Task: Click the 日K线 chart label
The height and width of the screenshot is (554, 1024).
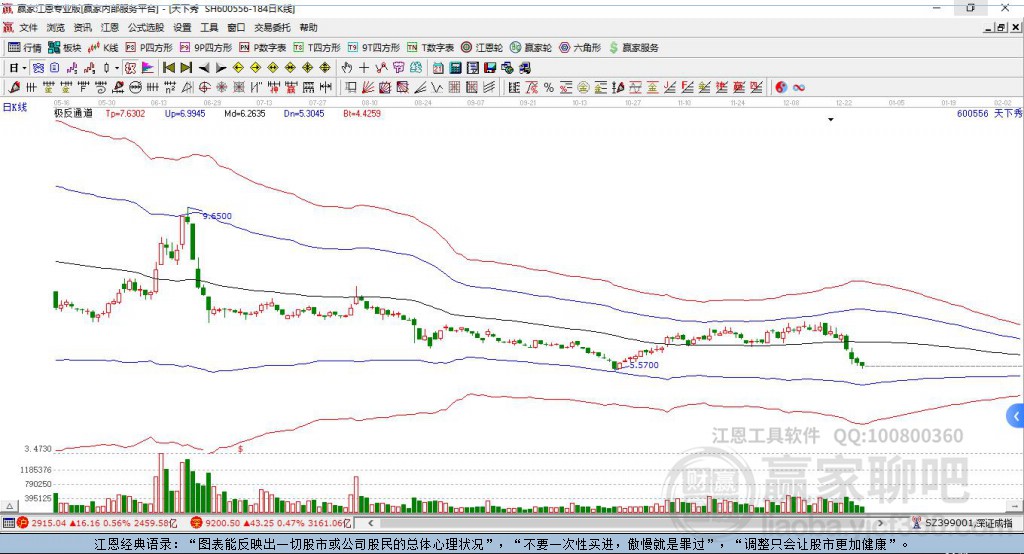Action: pyautogui.click(x=15, y=107)
